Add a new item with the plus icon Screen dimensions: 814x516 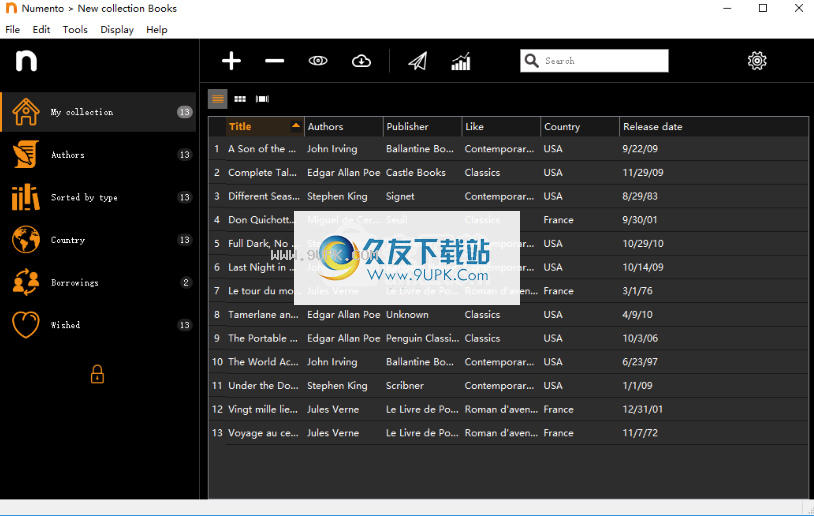(x=231, y=61)
